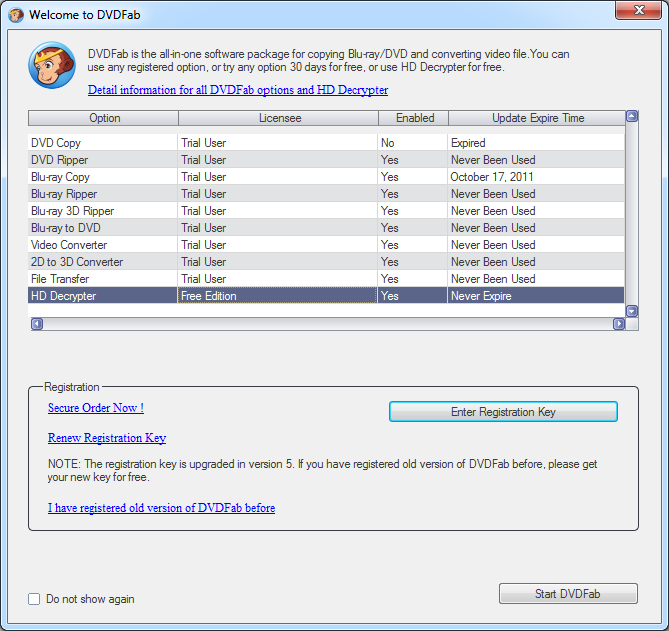This screenshot has width=669, height=631.
Task: Open I have registered old version link
Action: pos(161,508)
